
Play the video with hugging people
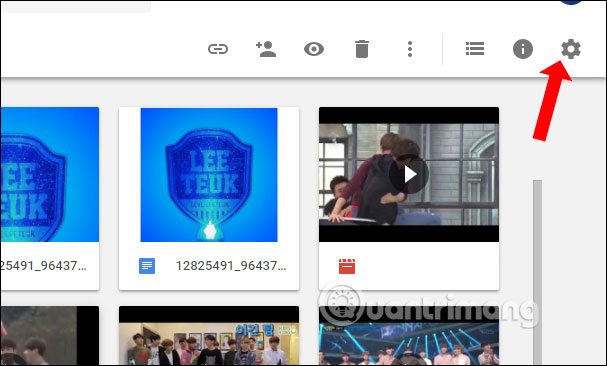tap(409, 175)
